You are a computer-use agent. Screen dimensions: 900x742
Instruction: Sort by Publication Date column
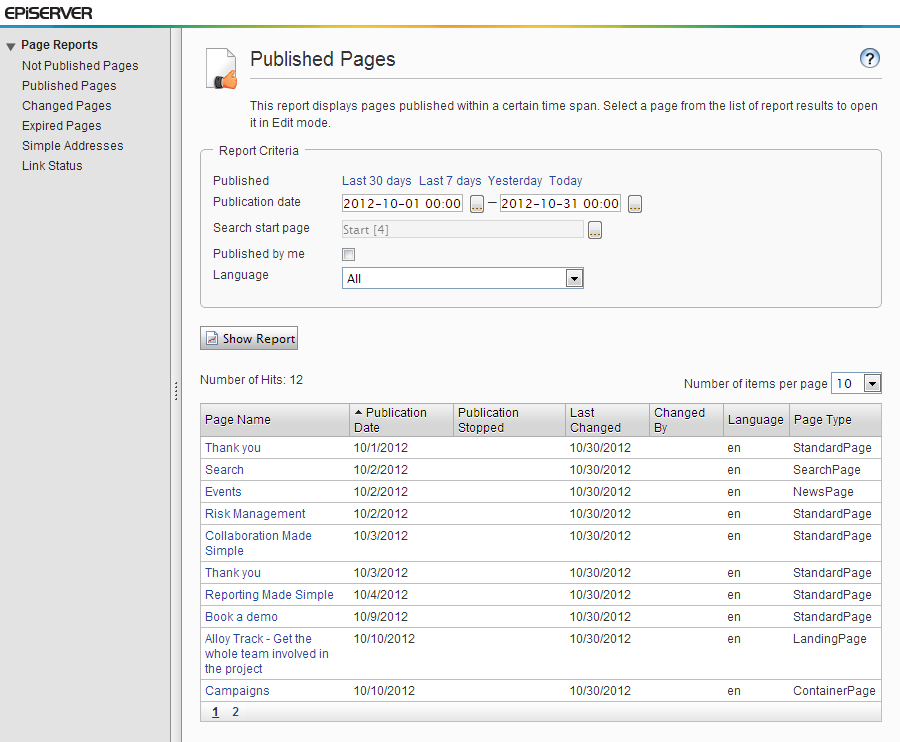401,420
